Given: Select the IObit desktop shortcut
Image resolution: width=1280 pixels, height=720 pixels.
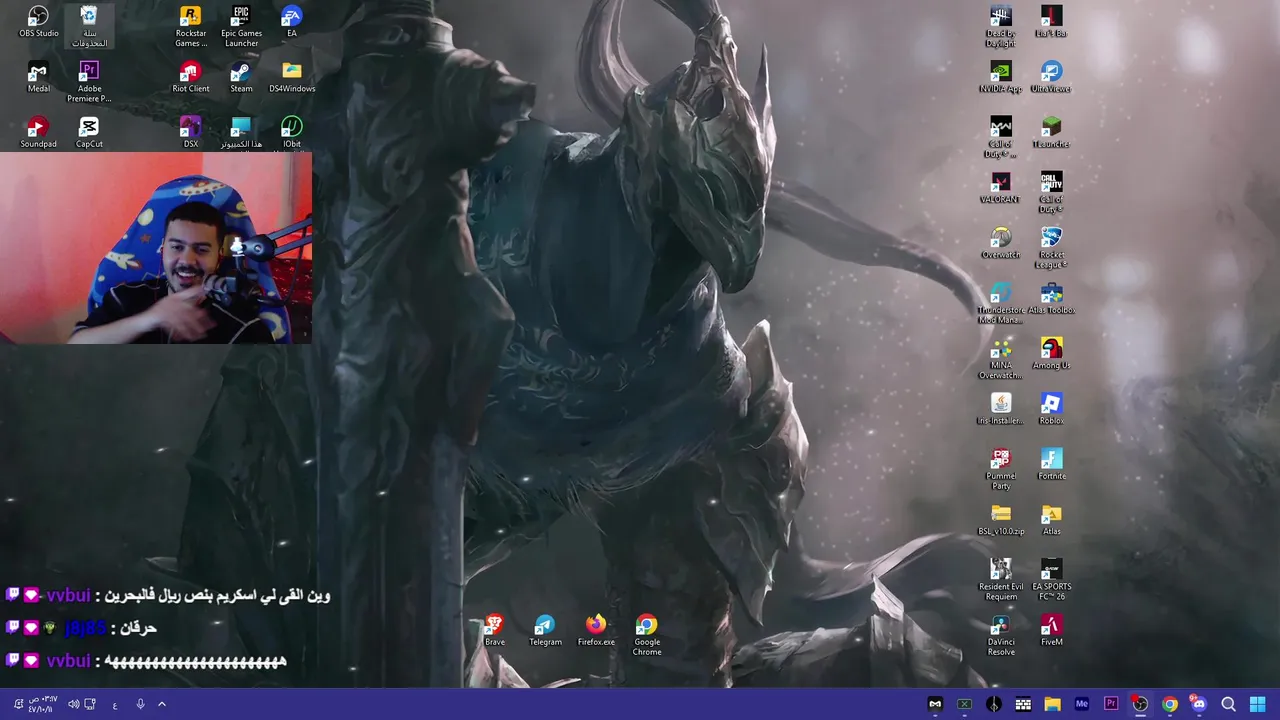Looking at the screenshot, I should coord(292,132).
